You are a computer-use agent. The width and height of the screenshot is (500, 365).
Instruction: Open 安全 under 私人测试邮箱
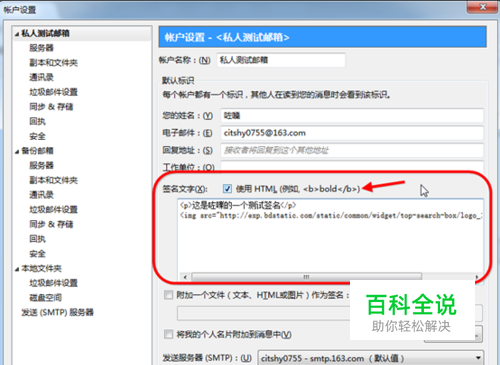click(x=37, y=136)
